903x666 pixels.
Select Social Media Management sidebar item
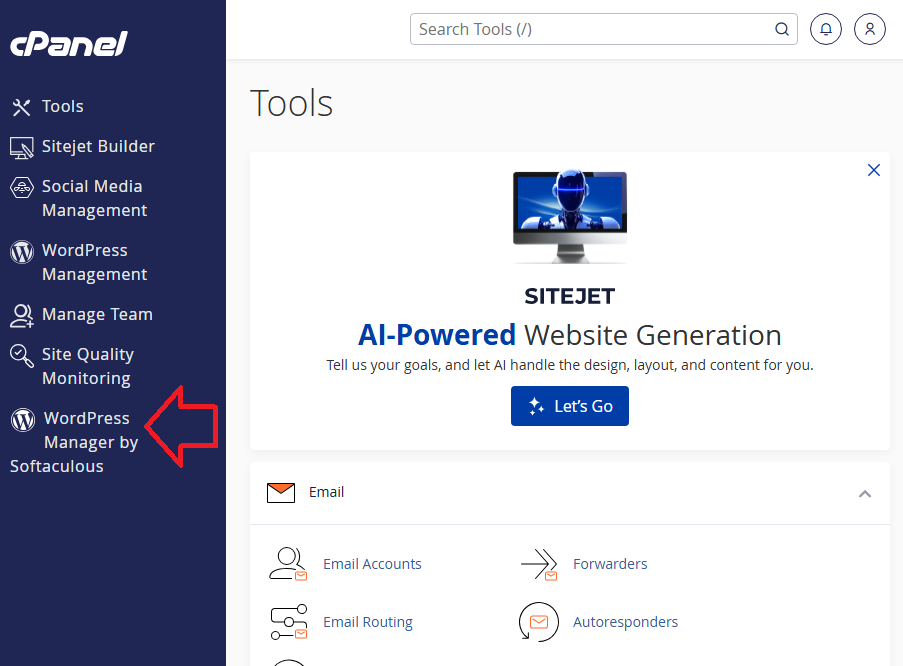[93, 198]
